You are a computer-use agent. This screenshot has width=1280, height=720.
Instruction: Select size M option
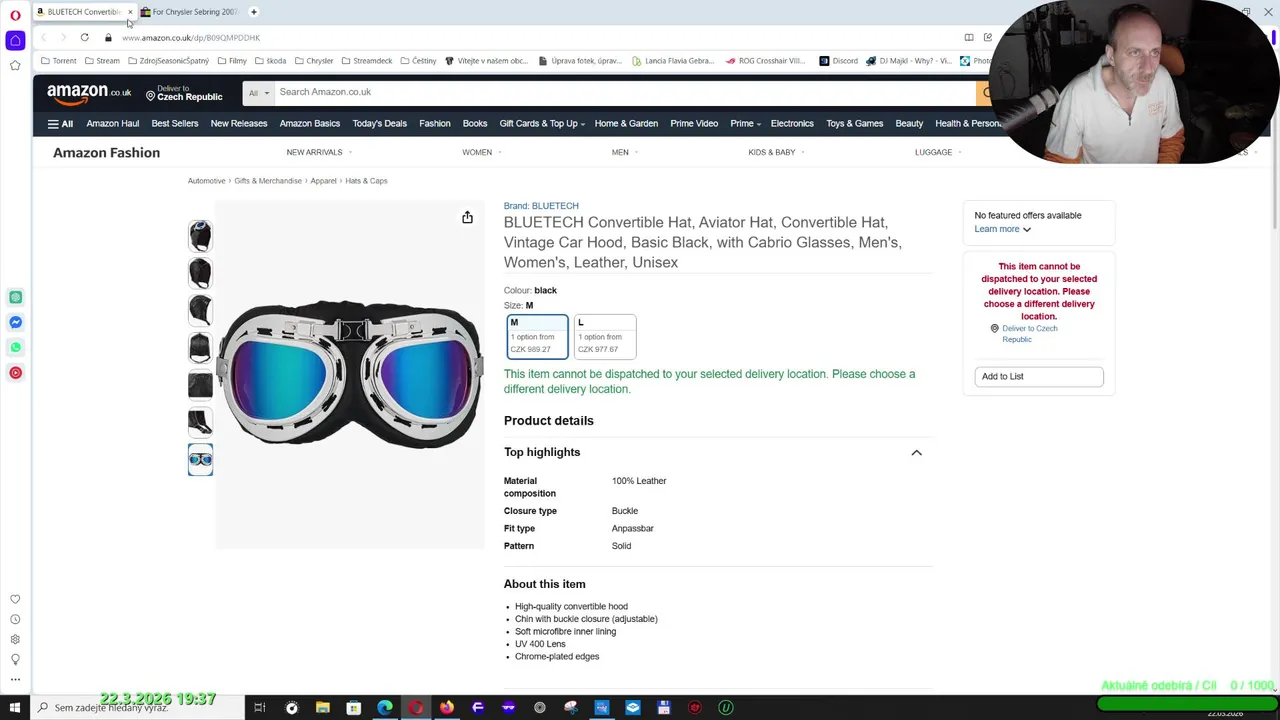537,336
